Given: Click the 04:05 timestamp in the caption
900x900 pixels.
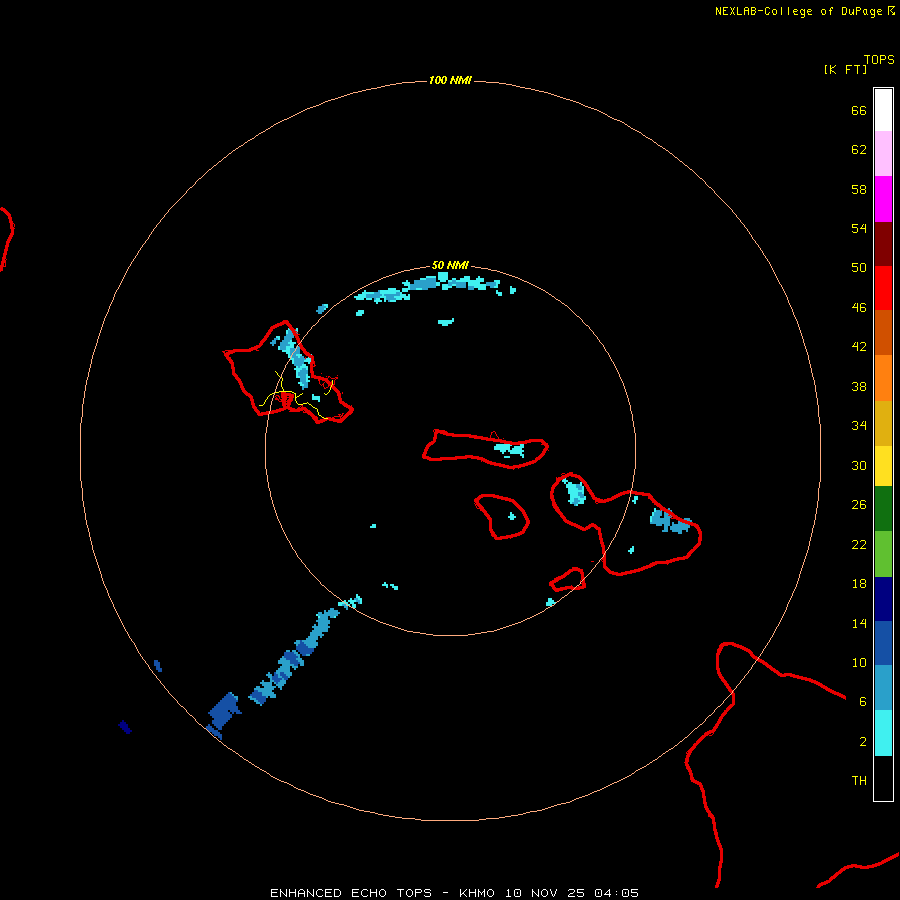Looking at the screenshot, I should point(616,893).
